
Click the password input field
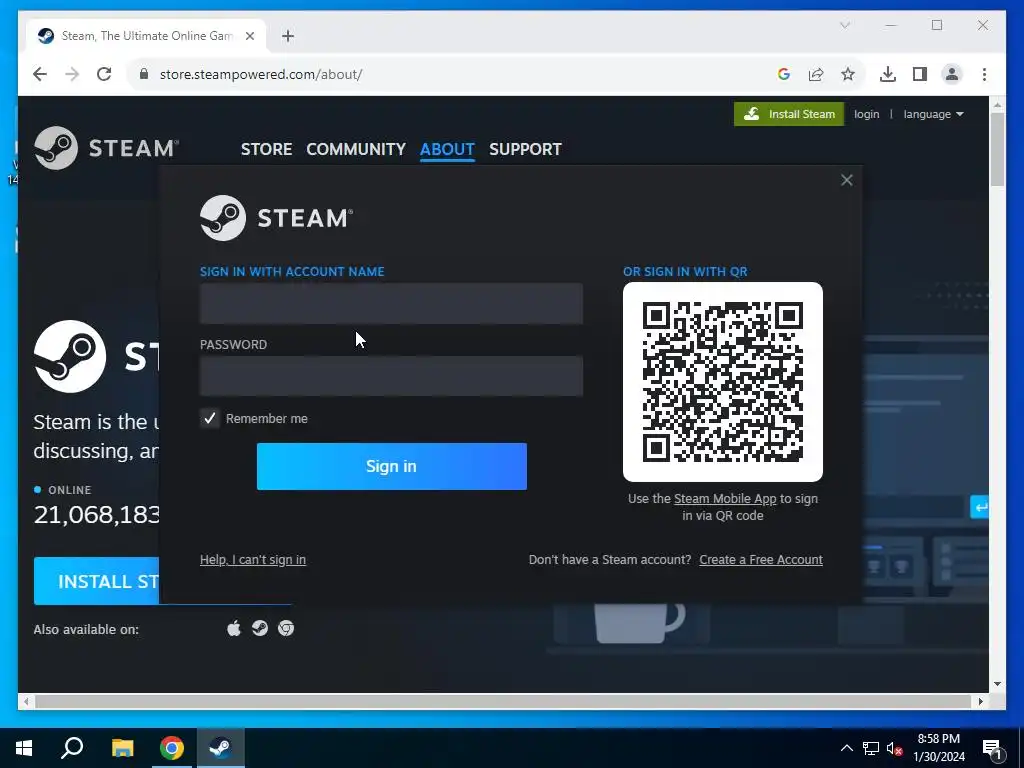(x=391, y=376)
